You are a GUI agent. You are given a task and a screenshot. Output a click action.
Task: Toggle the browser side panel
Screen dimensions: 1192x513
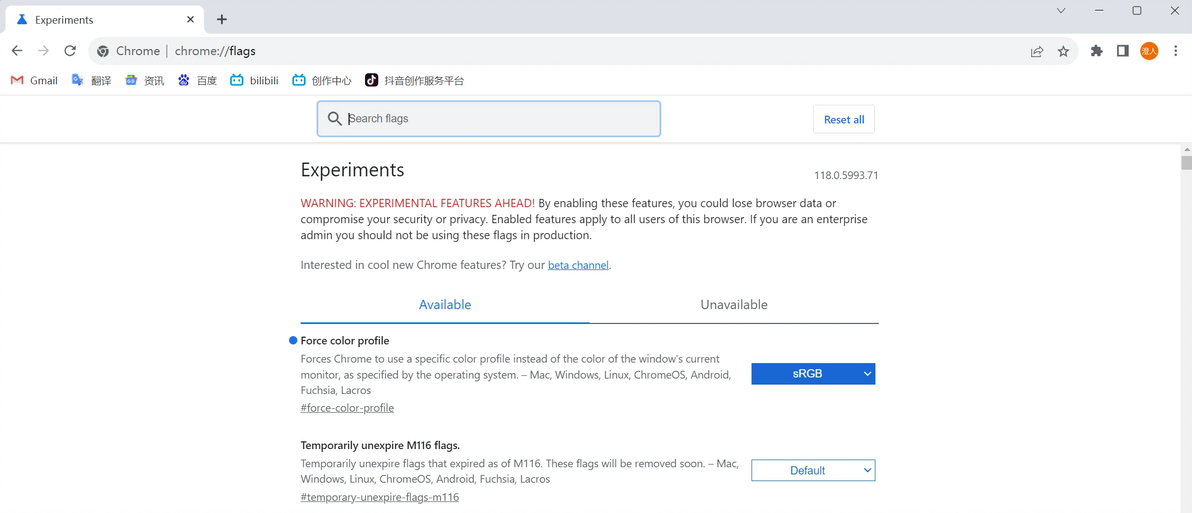click(1123, 51)
